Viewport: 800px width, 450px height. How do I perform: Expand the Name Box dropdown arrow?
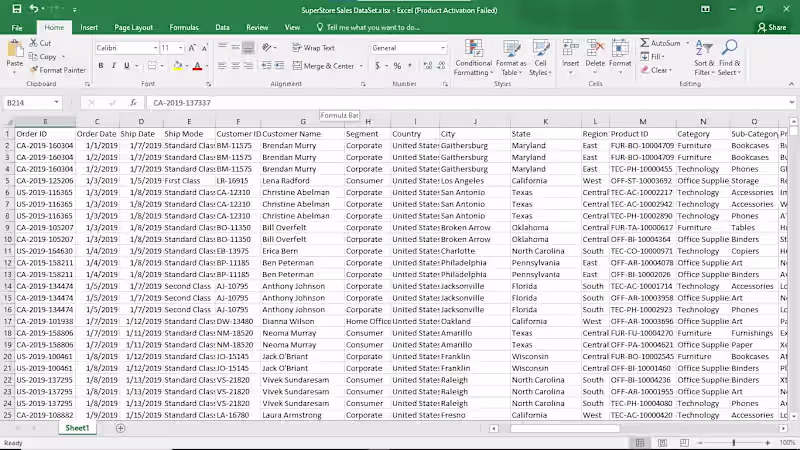pos(57,103)
